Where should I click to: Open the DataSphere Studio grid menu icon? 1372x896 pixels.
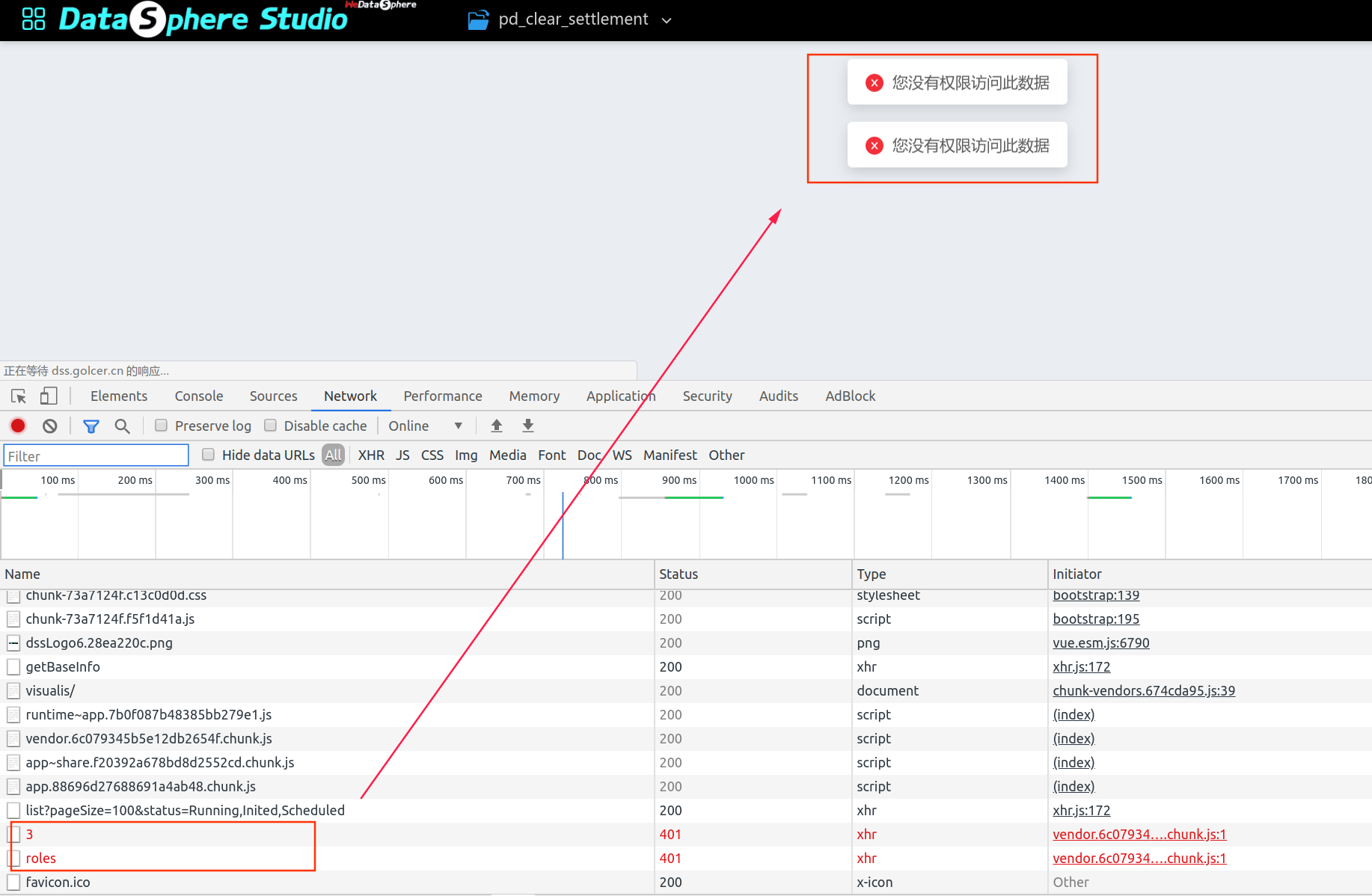(x=34, y=19)
